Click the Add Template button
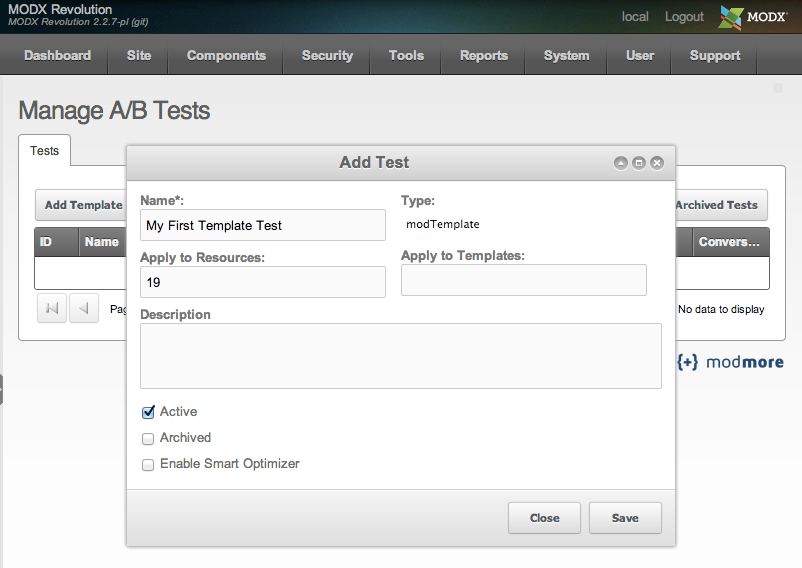 [81, 205]
